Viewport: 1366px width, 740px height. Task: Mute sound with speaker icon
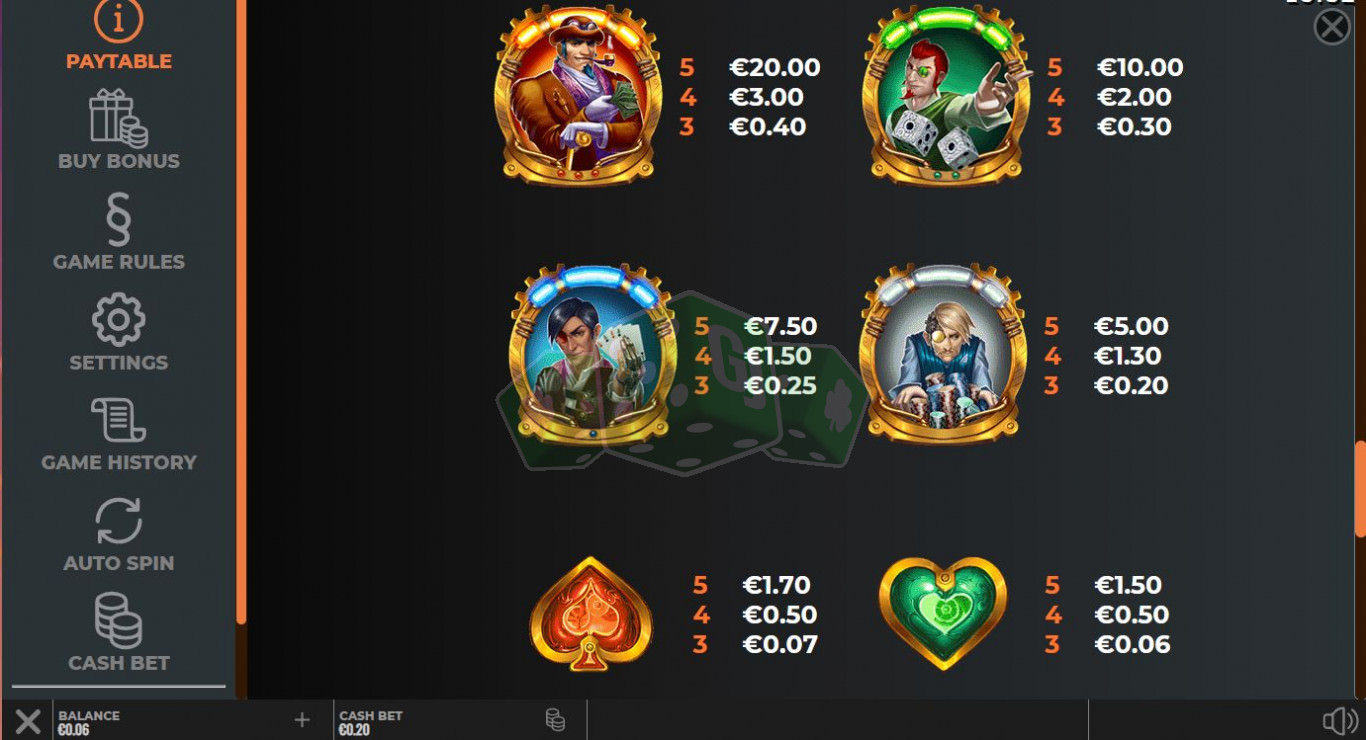(1340, 721)
